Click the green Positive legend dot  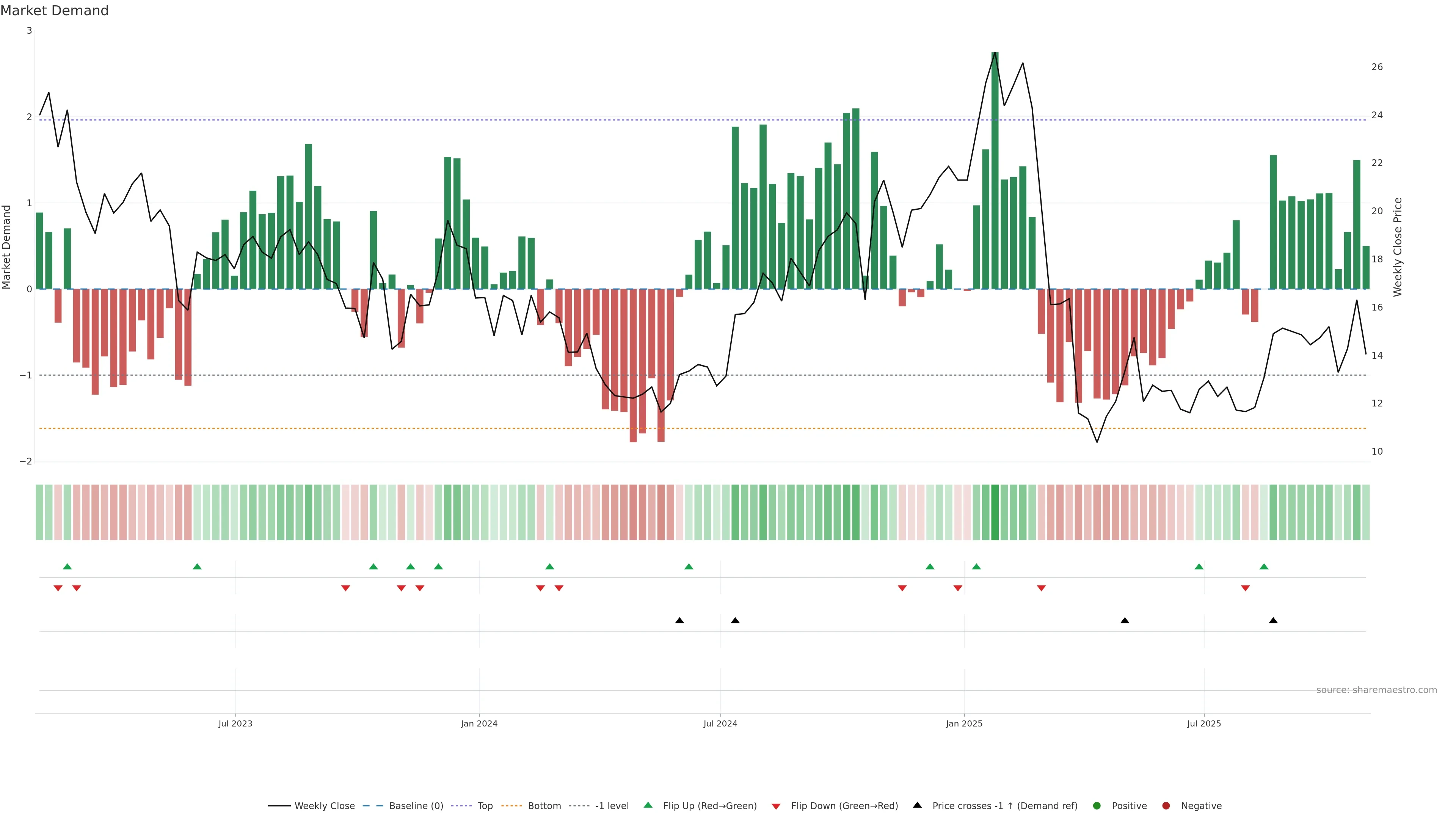[x=1097, y=805]
